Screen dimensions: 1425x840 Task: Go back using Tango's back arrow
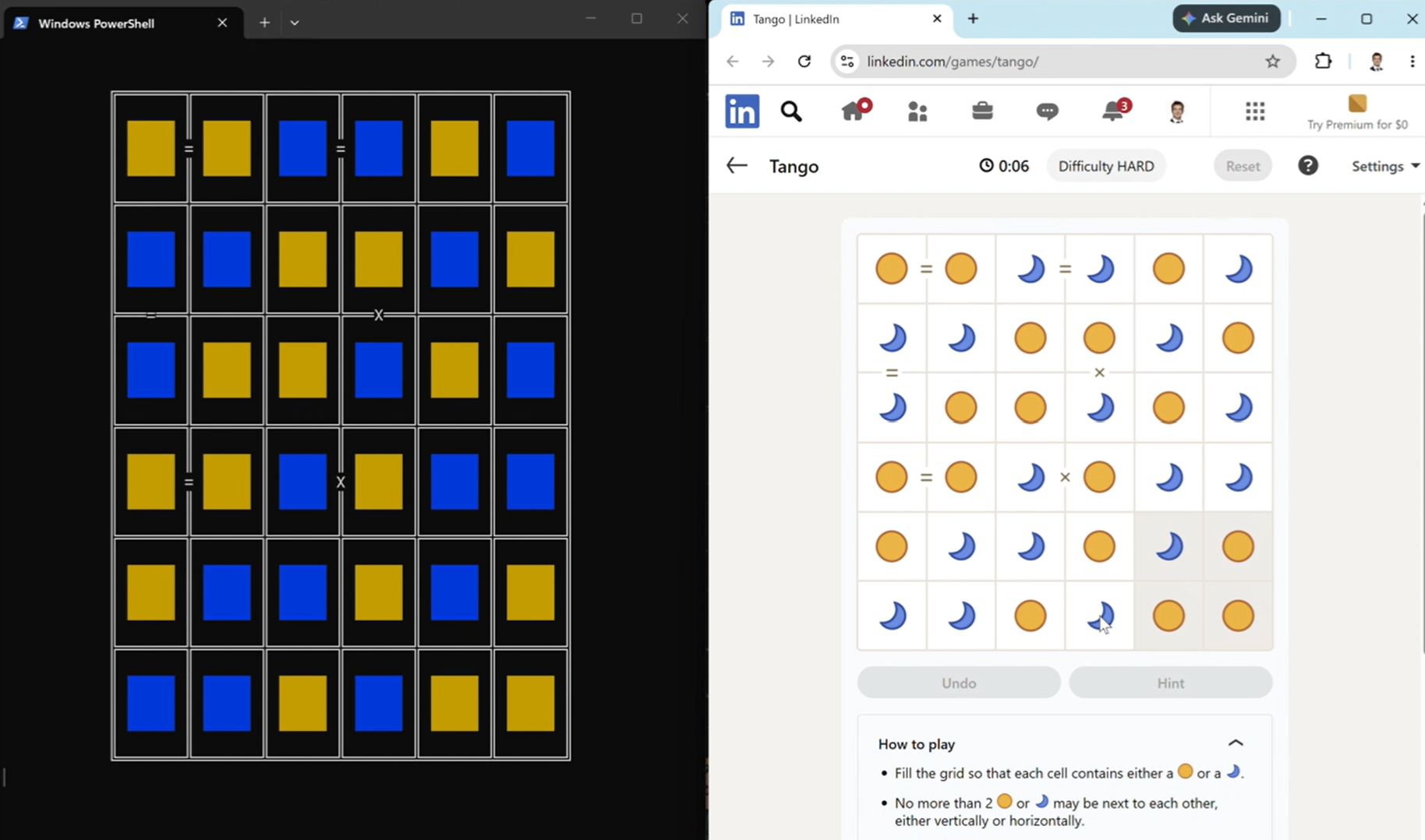tap(737, 165)
